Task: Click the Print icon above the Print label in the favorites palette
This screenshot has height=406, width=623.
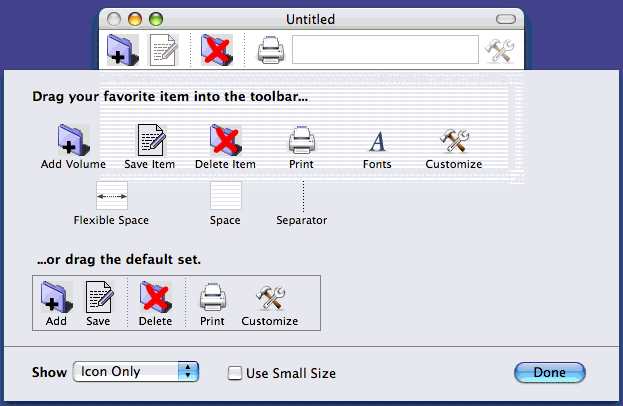Action: [x=301, y=141]
